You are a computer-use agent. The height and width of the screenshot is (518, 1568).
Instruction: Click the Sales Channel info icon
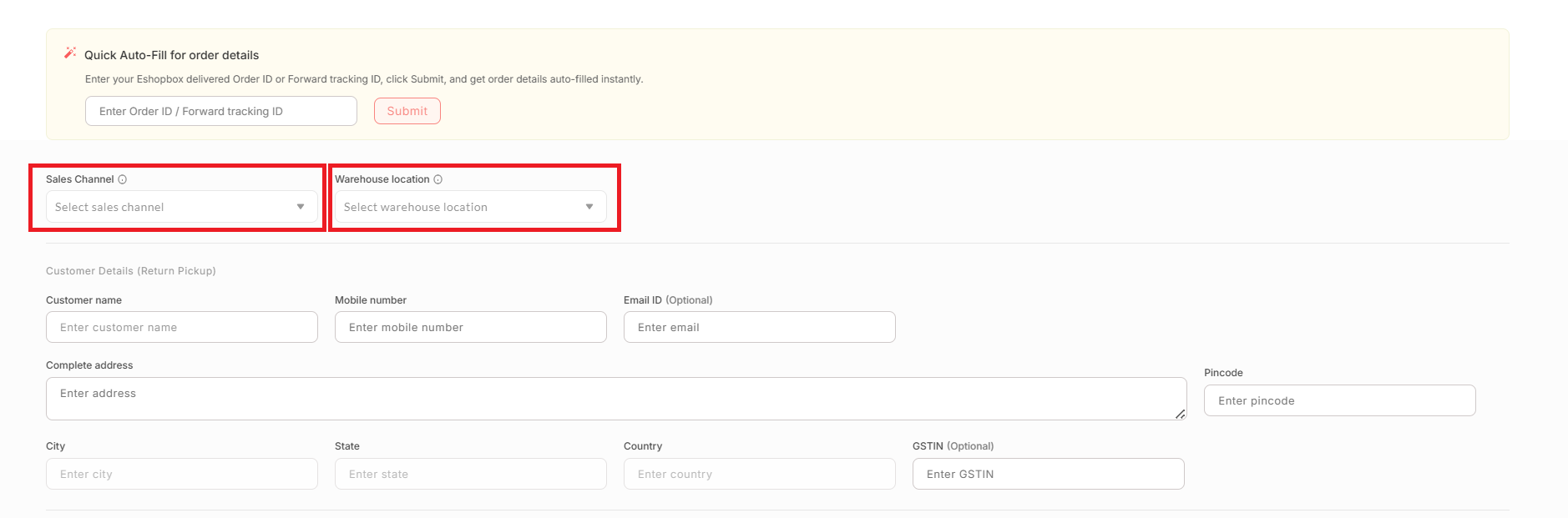click(123, 179)
